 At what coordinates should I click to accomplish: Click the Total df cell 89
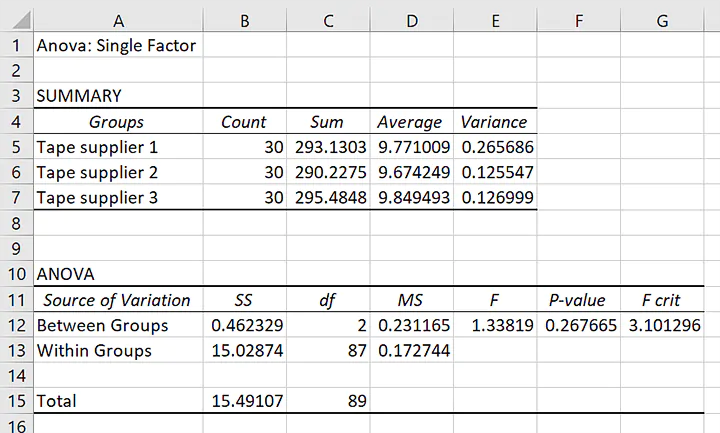[x=328, y=401]
